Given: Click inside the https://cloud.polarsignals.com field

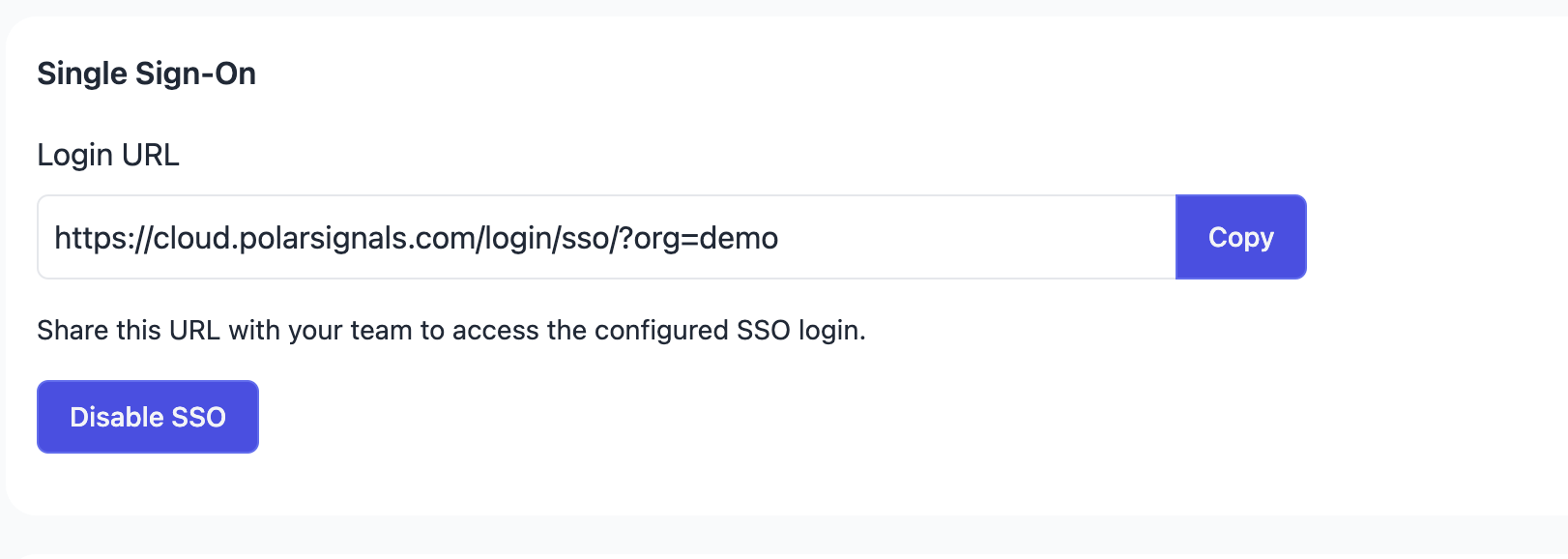Looking at the screenshot, I should tap(606, 237).
